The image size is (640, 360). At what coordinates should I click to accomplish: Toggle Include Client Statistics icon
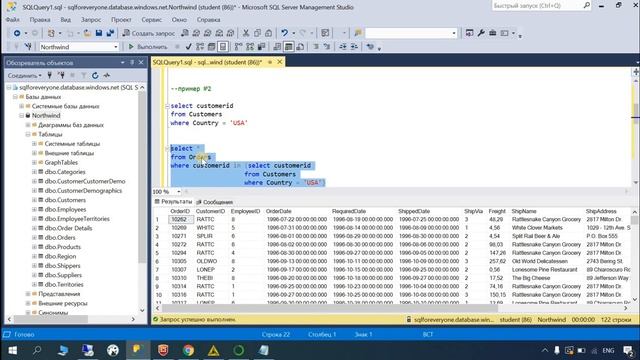261,47
